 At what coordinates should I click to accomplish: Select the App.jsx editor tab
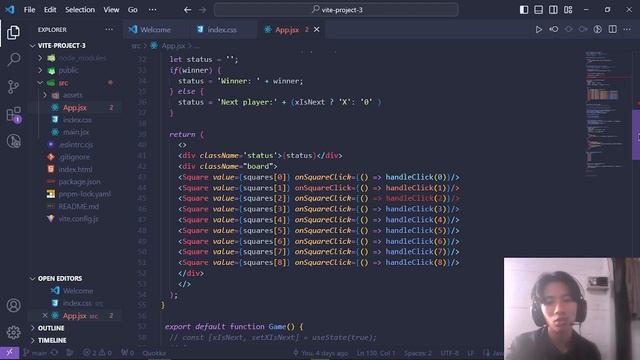(287, 29)
